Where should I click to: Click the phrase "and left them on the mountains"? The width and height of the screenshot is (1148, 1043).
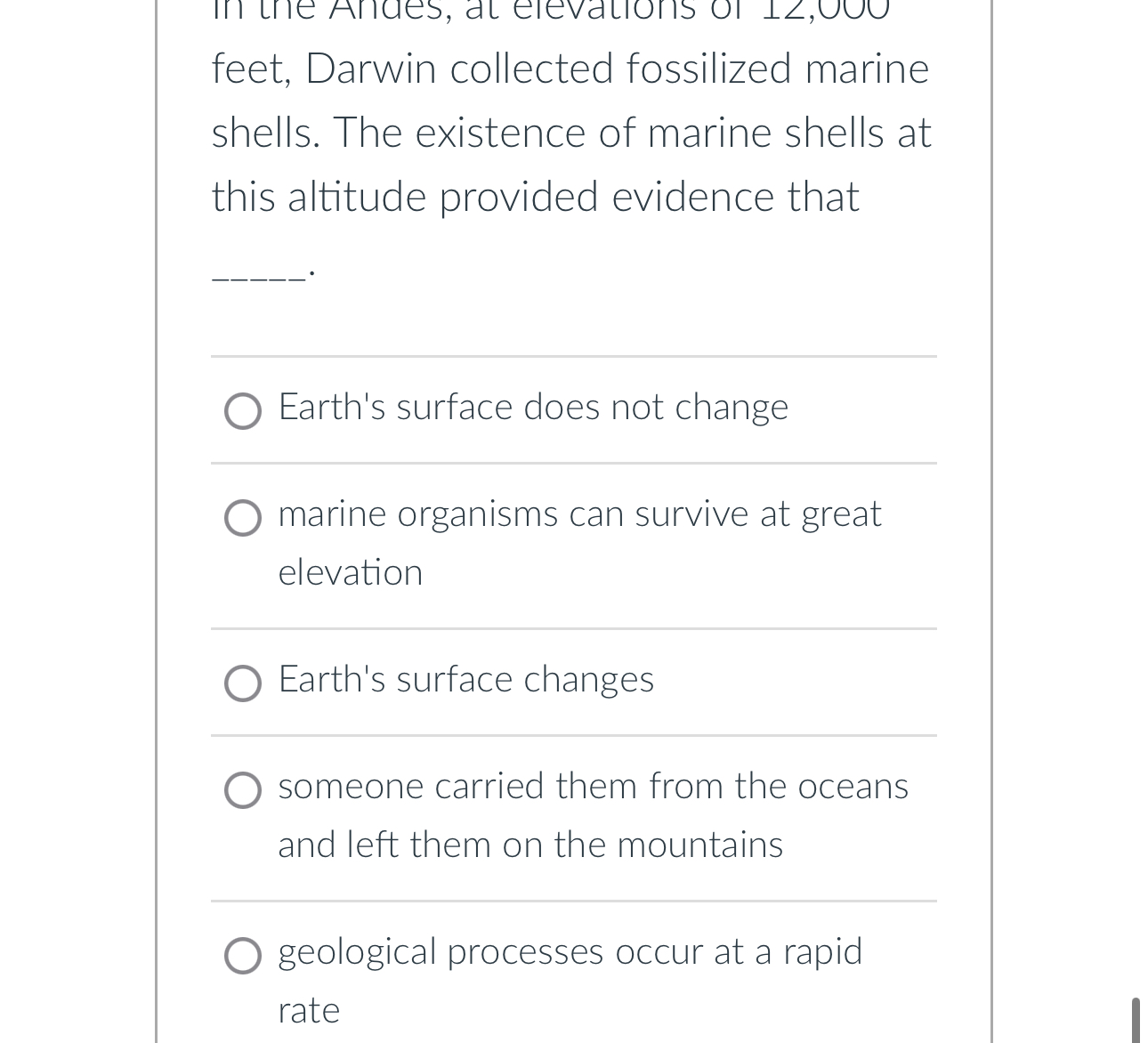click(530, 845)
